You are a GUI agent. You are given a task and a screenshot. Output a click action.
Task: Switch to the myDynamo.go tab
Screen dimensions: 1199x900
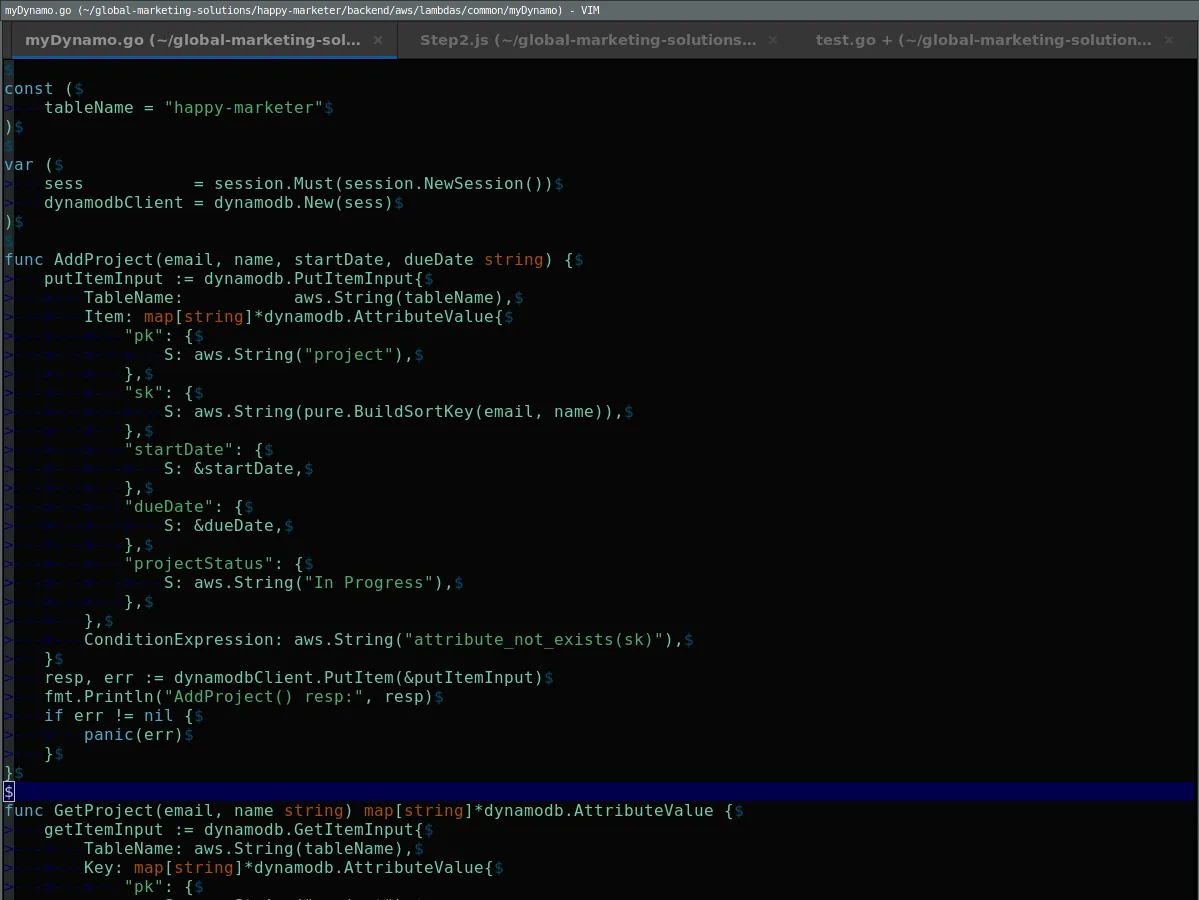(x=193, y=40)
